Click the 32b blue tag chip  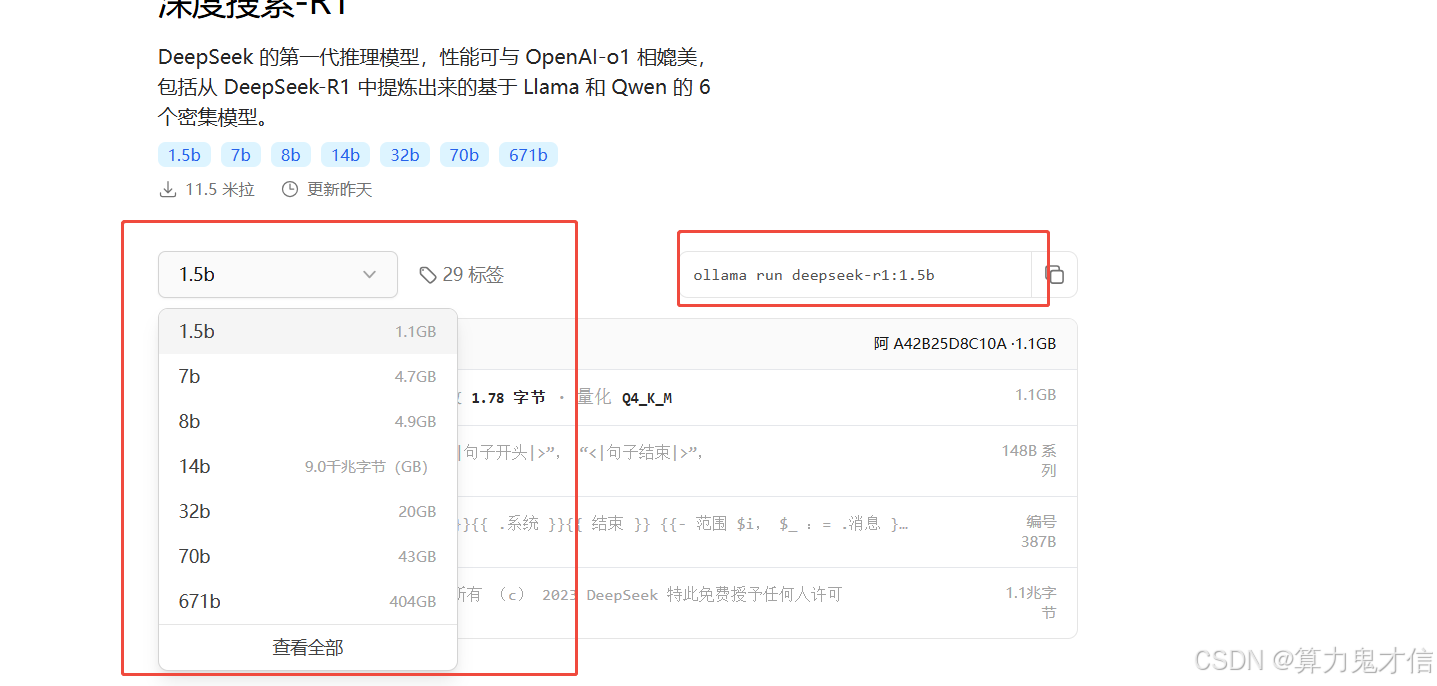click(x=405, y=154)
